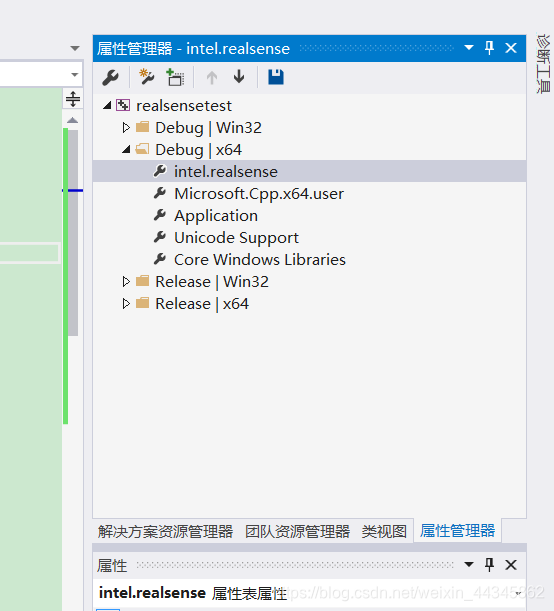Select the intel.realsense property sheet
The height and width of the screenshot is (611, 554).
click(x=226, y=171)
